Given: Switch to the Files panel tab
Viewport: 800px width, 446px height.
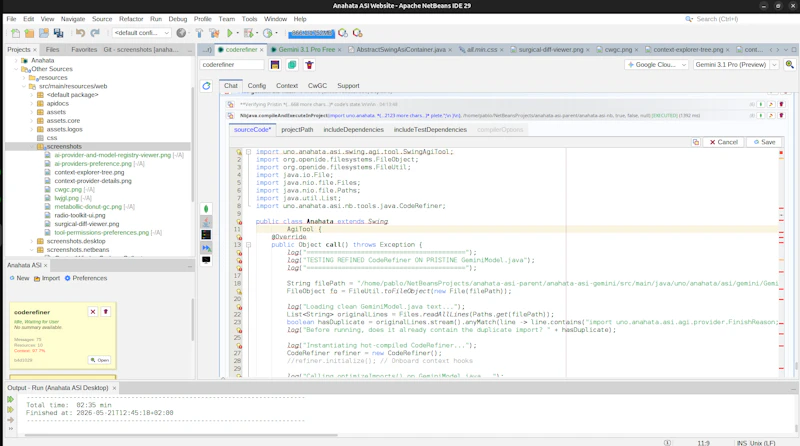Looking at the screenshot, I should point(53,49).
